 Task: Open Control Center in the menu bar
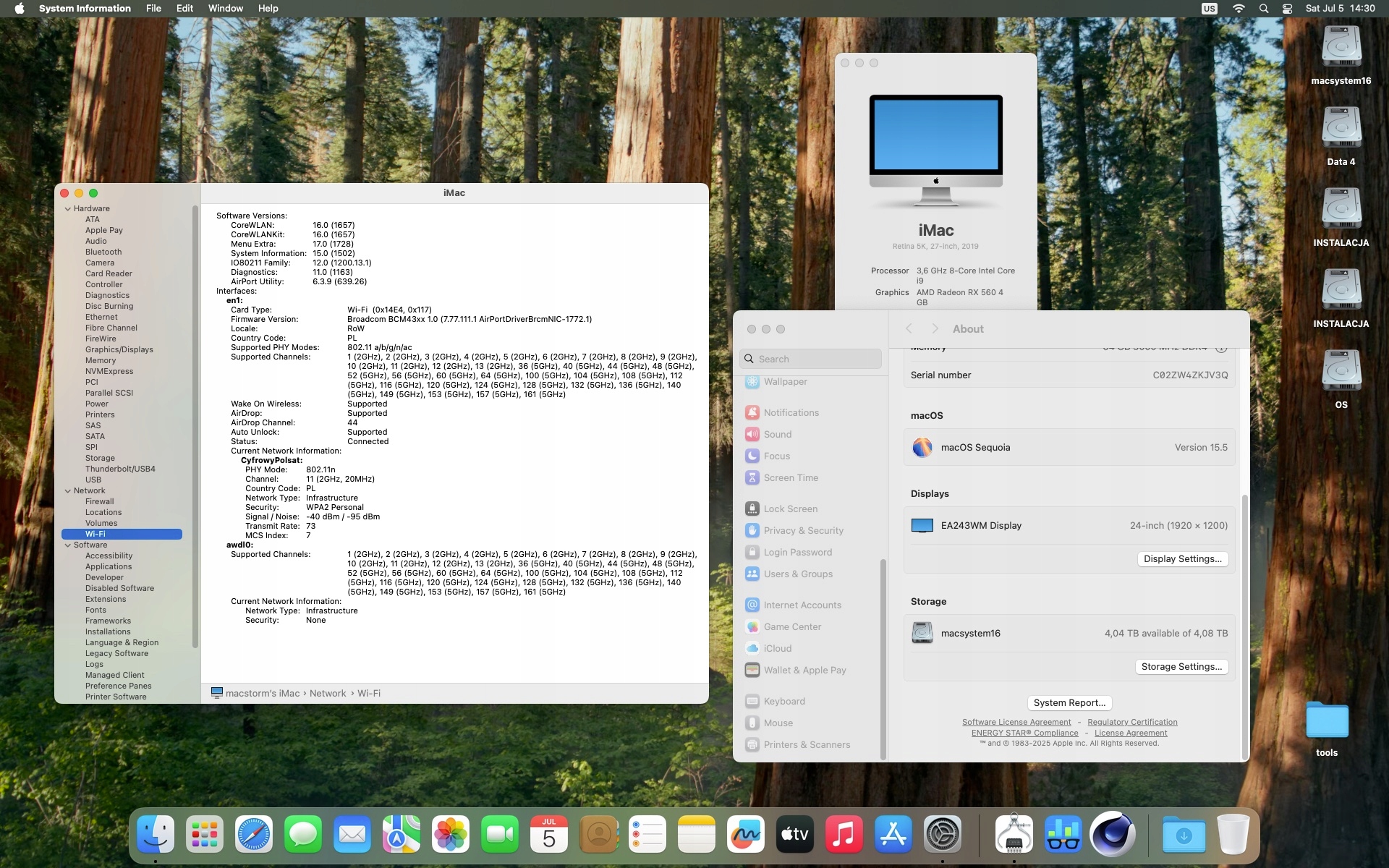click(x=1287, y=9)
